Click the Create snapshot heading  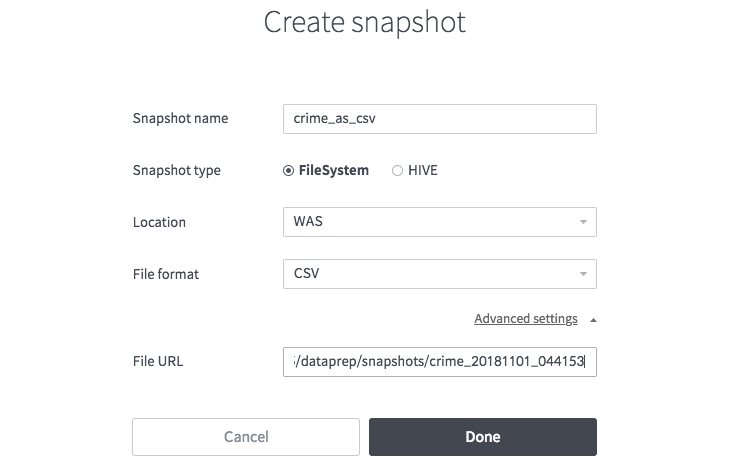tap(364, 22)
